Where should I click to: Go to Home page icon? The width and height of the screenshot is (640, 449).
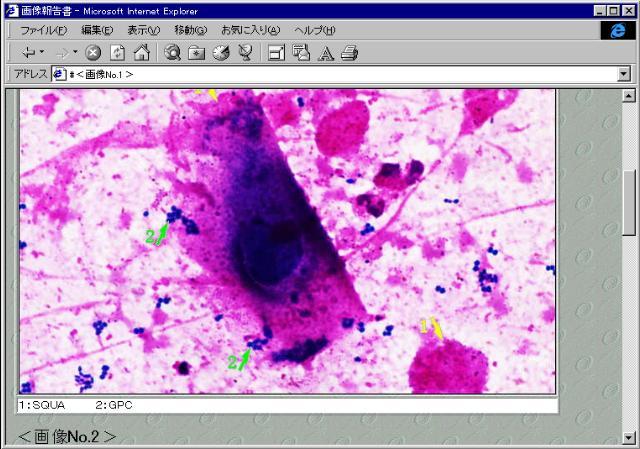click(x=141, y=52)
